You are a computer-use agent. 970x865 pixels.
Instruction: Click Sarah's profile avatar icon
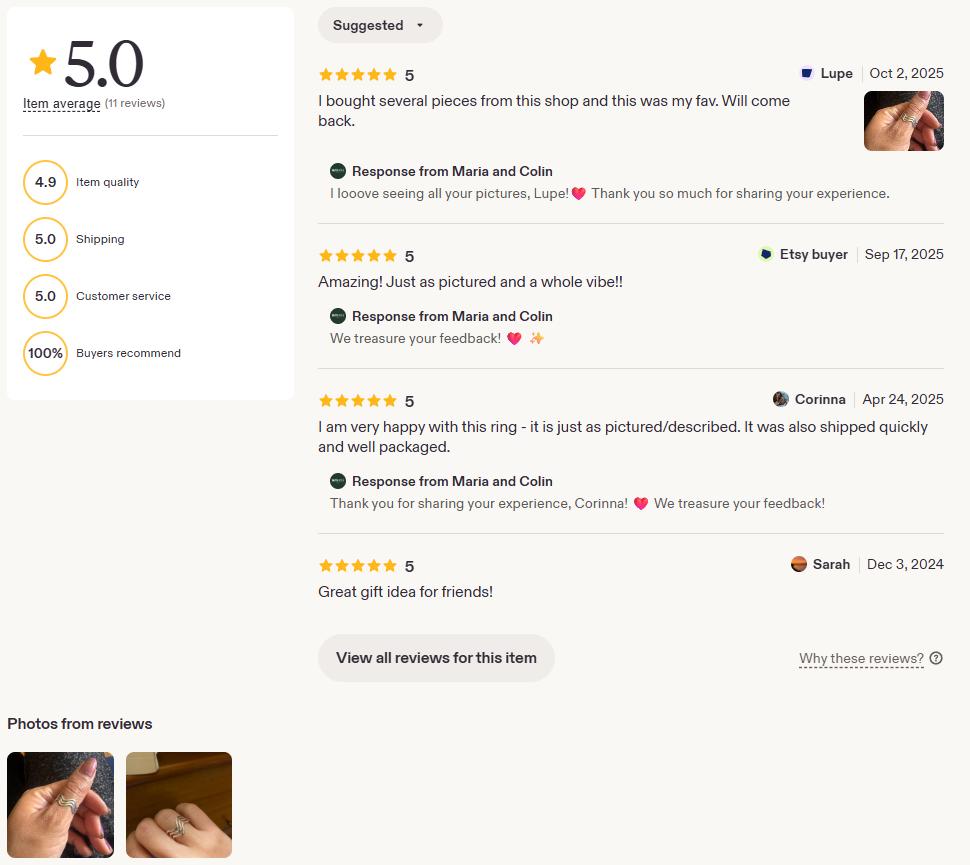pos(799,564)
